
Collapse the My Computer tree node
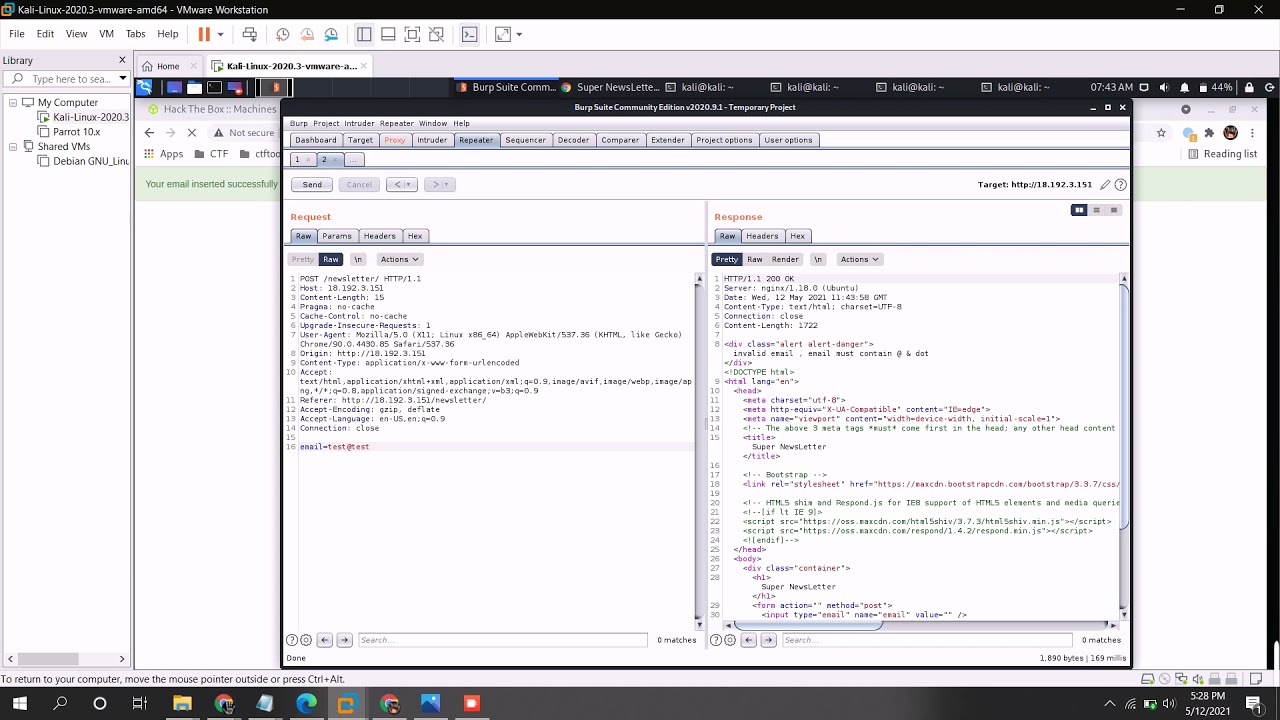14,103
